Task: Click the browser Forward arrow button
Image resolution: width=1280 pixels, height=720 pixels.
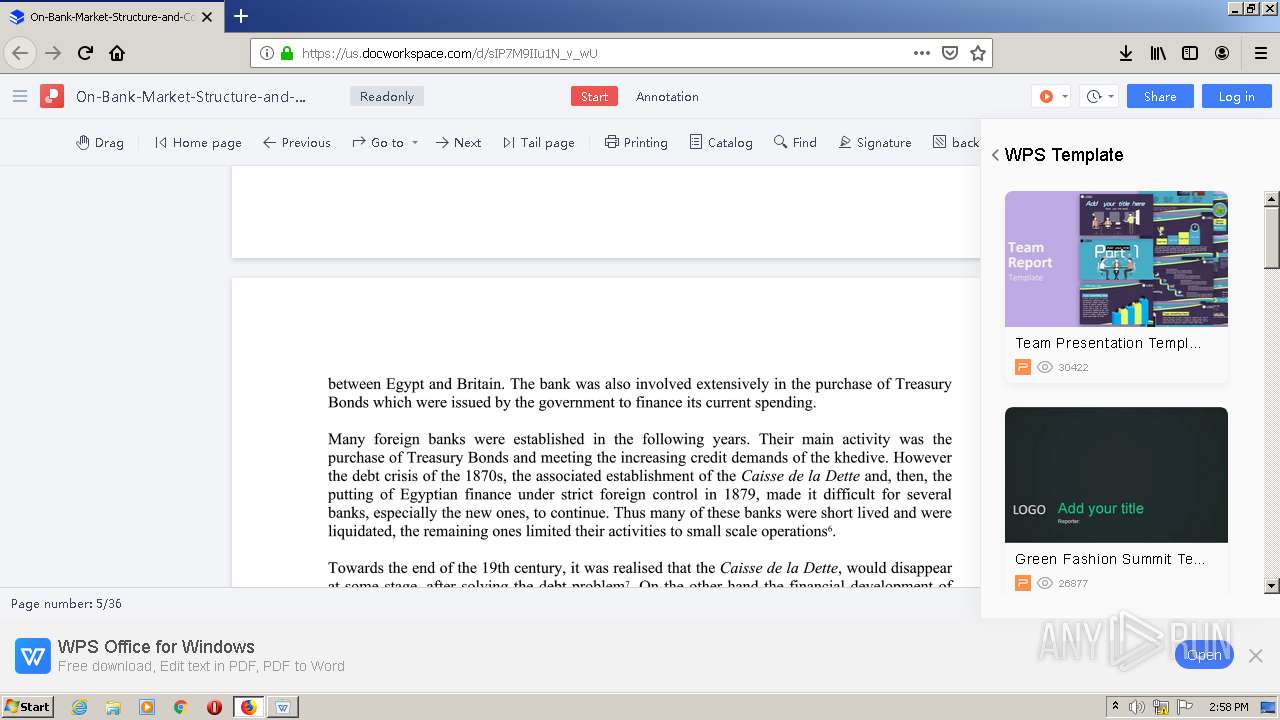Action: 53,53
